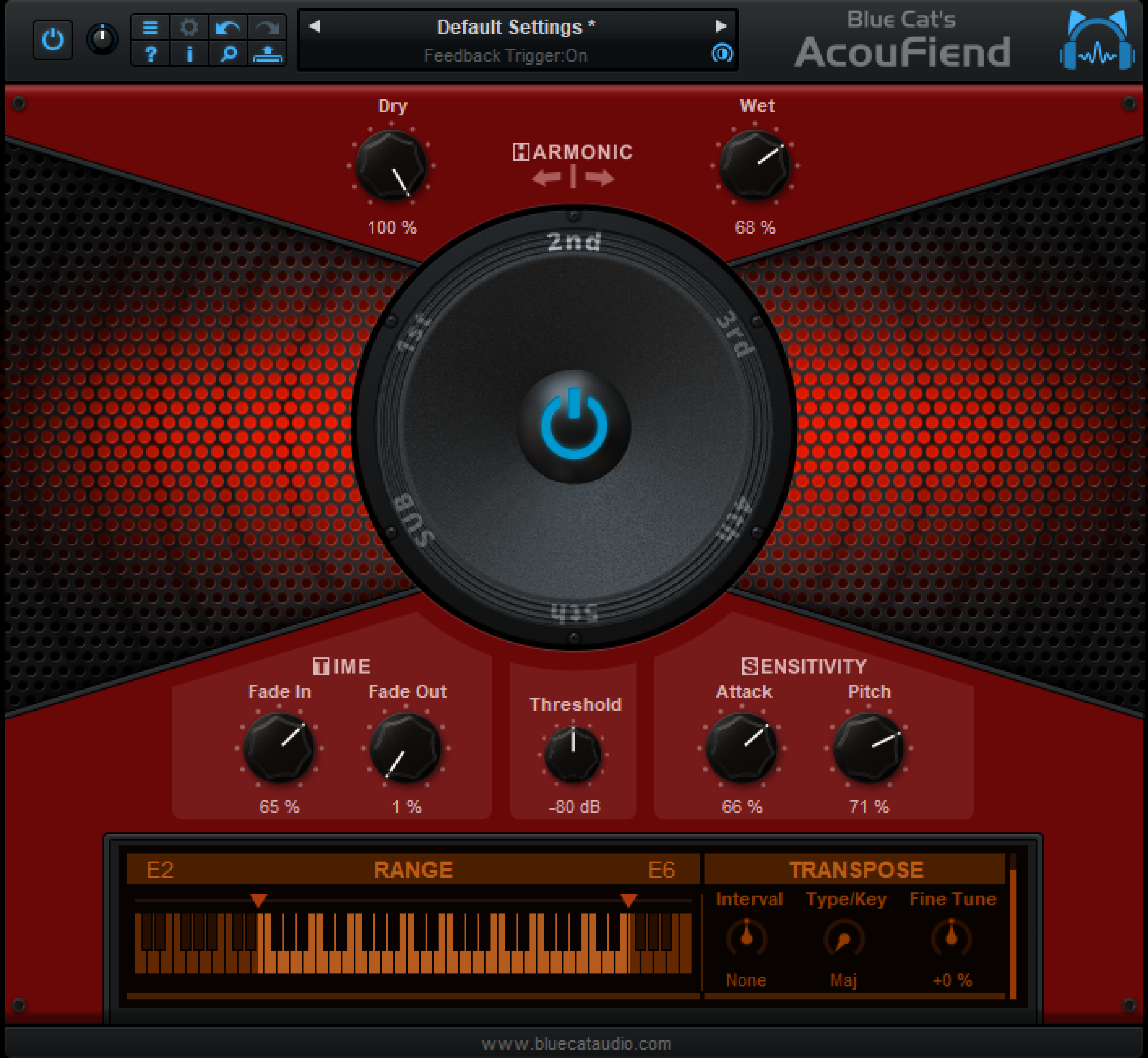Click the info icon in the toolbar
The height and width of the screenshot is (1058, 1148).
[x=190, y=54]
